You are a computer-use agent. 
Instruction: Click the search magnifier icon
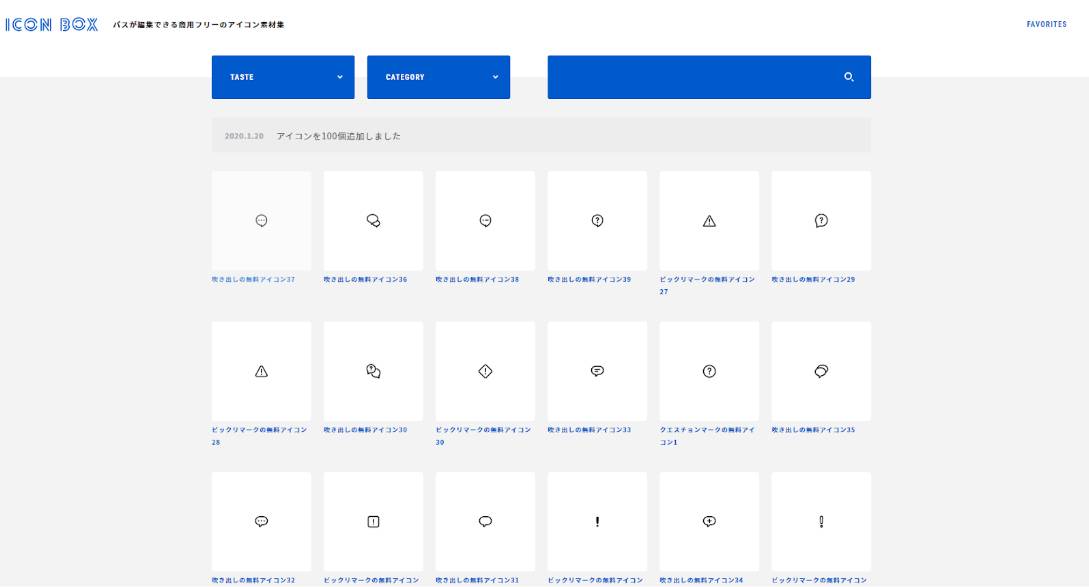(848, 76)
